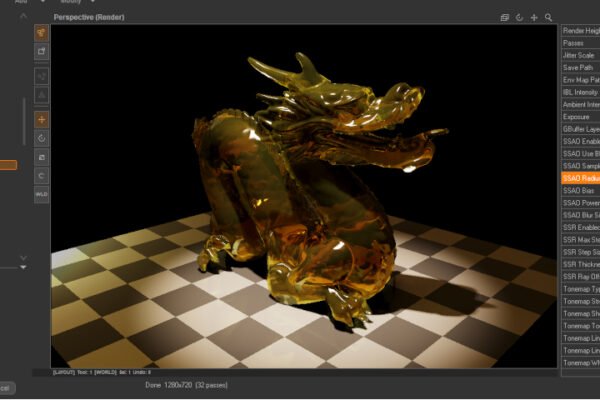This screenshot has width=600, height=400.
Task: Select the Jitter Scale property row
Action: pyautogui.click(x=580, y=56)
